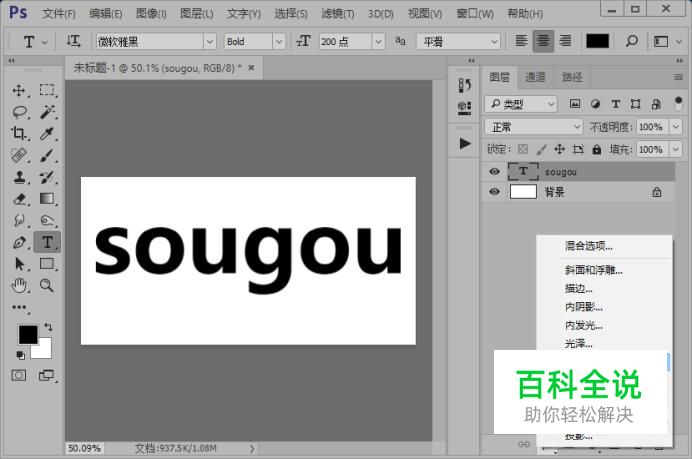Image resolution: width=692 pixels, height=459 pixels.
Task: Select the Lasso tool
Action: tap(19, 112)
